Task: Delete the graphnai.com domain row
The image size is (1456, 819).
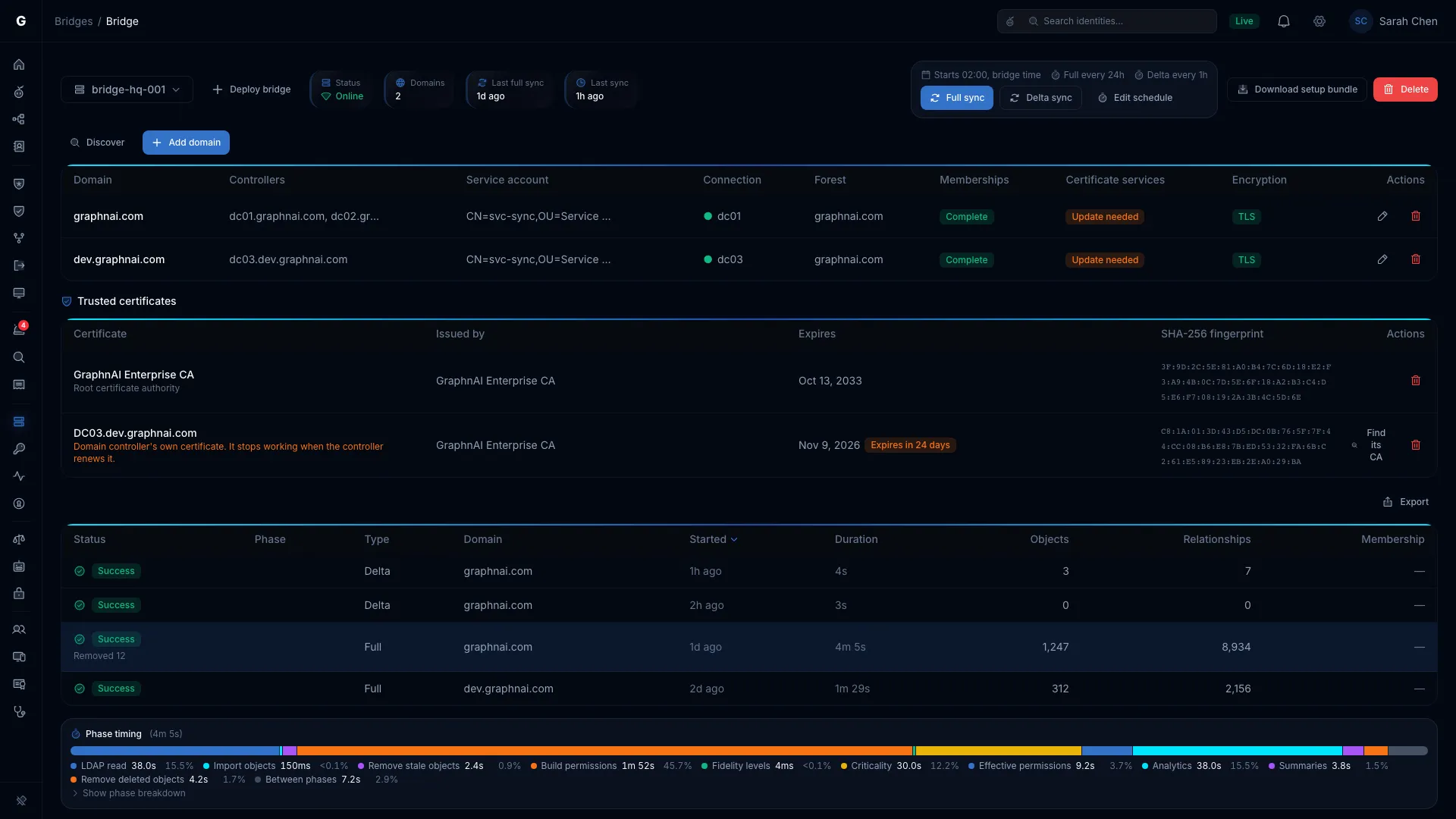Action: click(1416, 216)
